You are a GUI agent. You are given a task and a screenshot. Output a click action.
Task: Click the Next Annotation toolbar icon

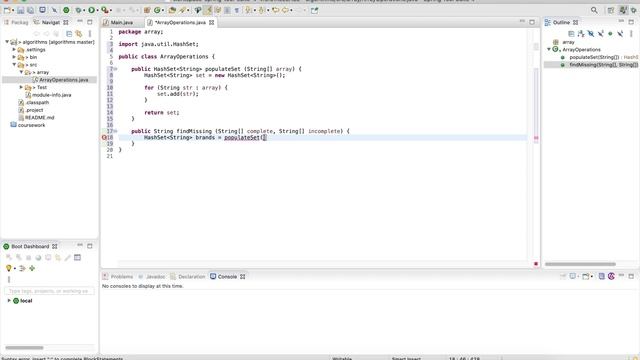click(248, 10)
